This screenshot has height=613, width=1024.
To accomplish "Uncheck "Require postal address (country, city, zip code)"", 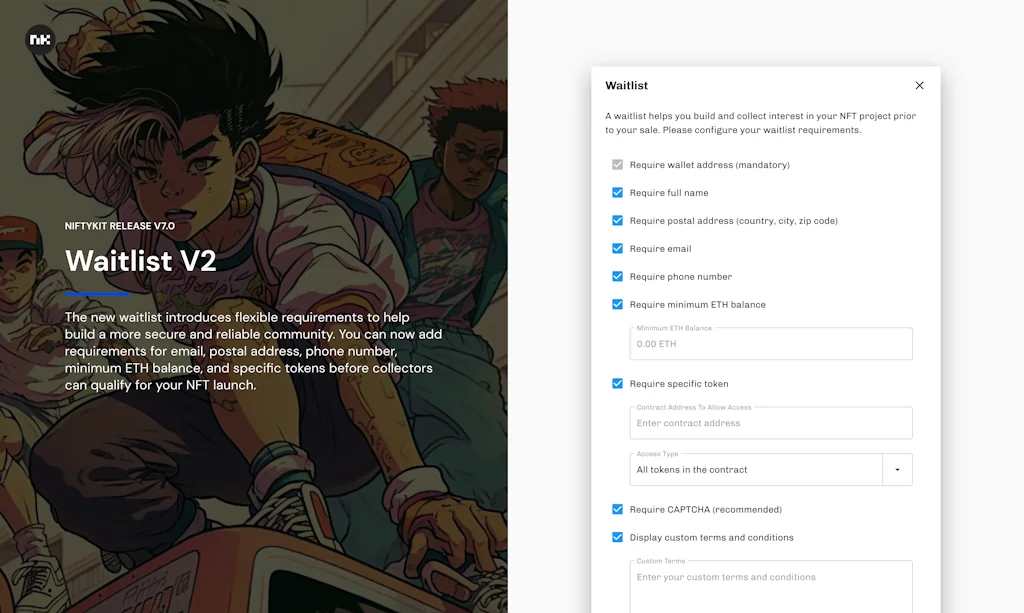I will point(618,220).
